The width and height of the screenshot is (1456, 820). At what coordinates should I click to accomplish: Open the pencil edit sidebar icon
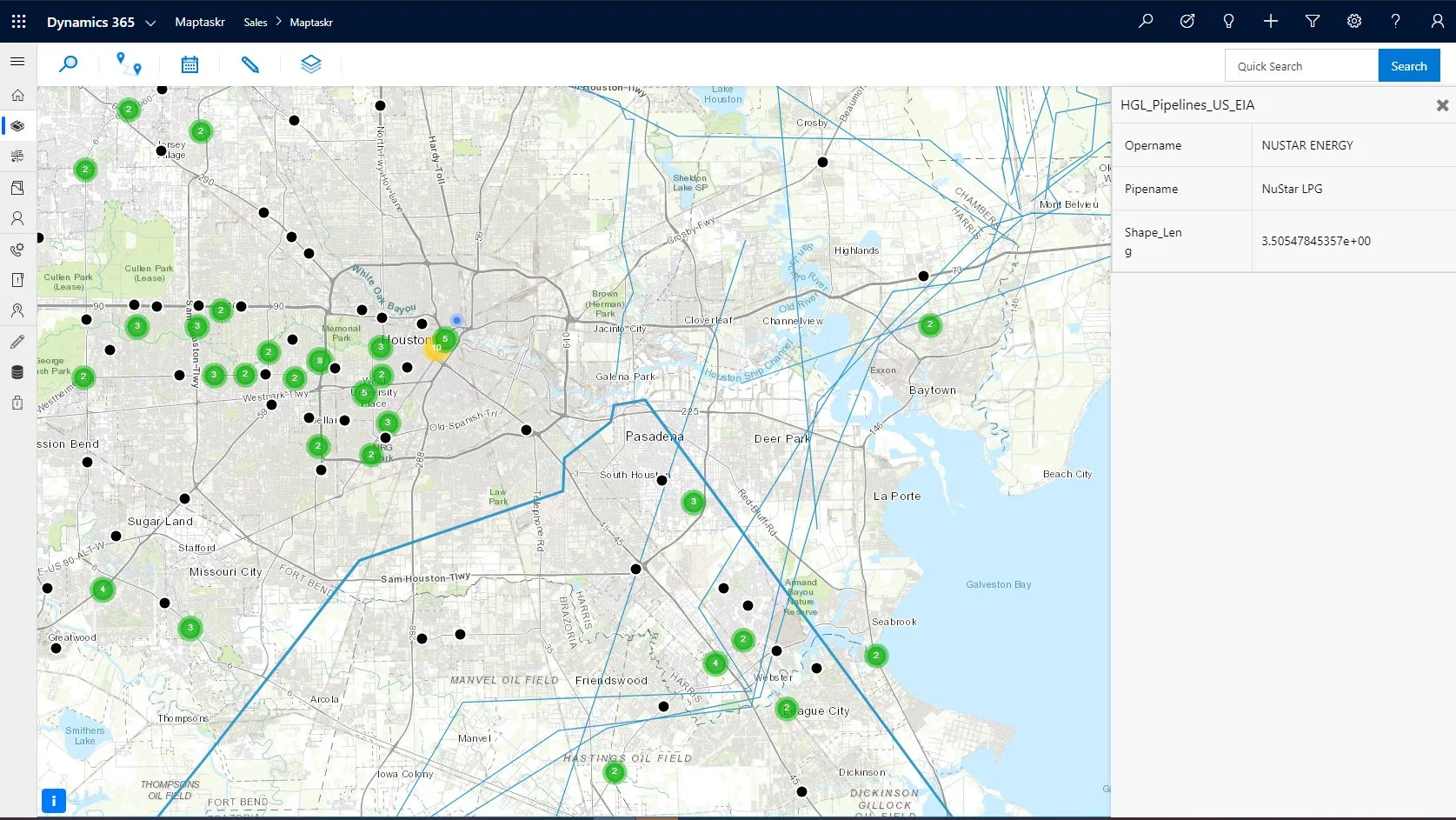point(17,342)
